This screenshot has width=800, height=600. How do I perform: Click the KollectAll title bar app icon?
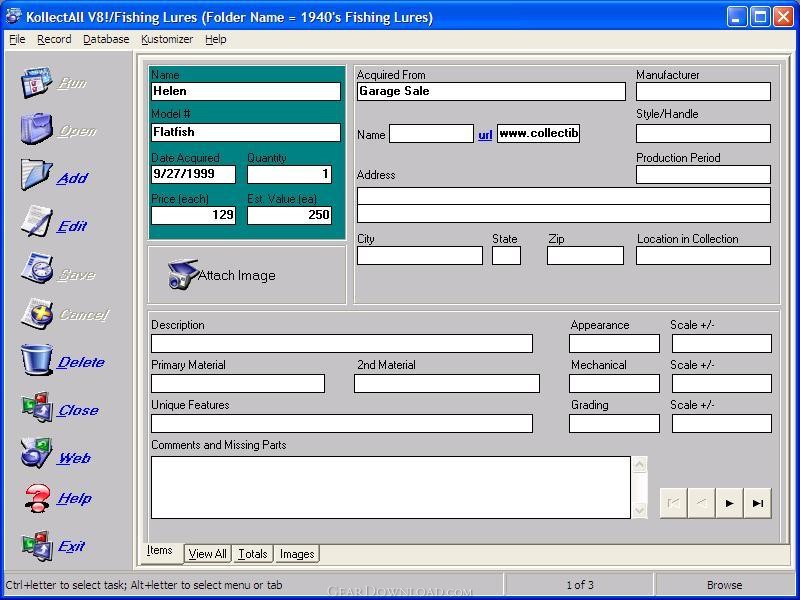14,16
